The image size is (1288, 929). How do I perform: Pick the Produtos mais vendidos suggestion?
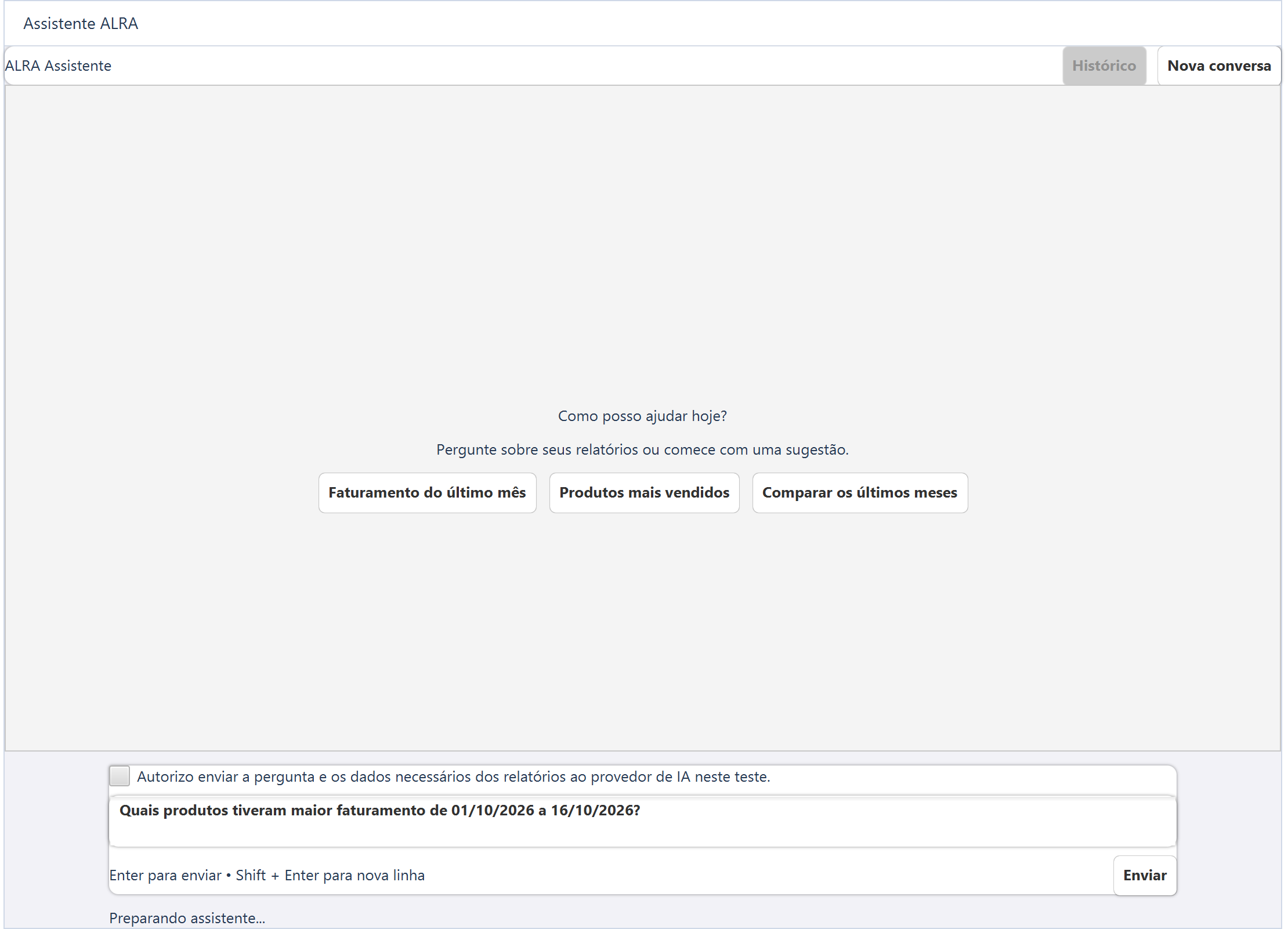(644, 492)
